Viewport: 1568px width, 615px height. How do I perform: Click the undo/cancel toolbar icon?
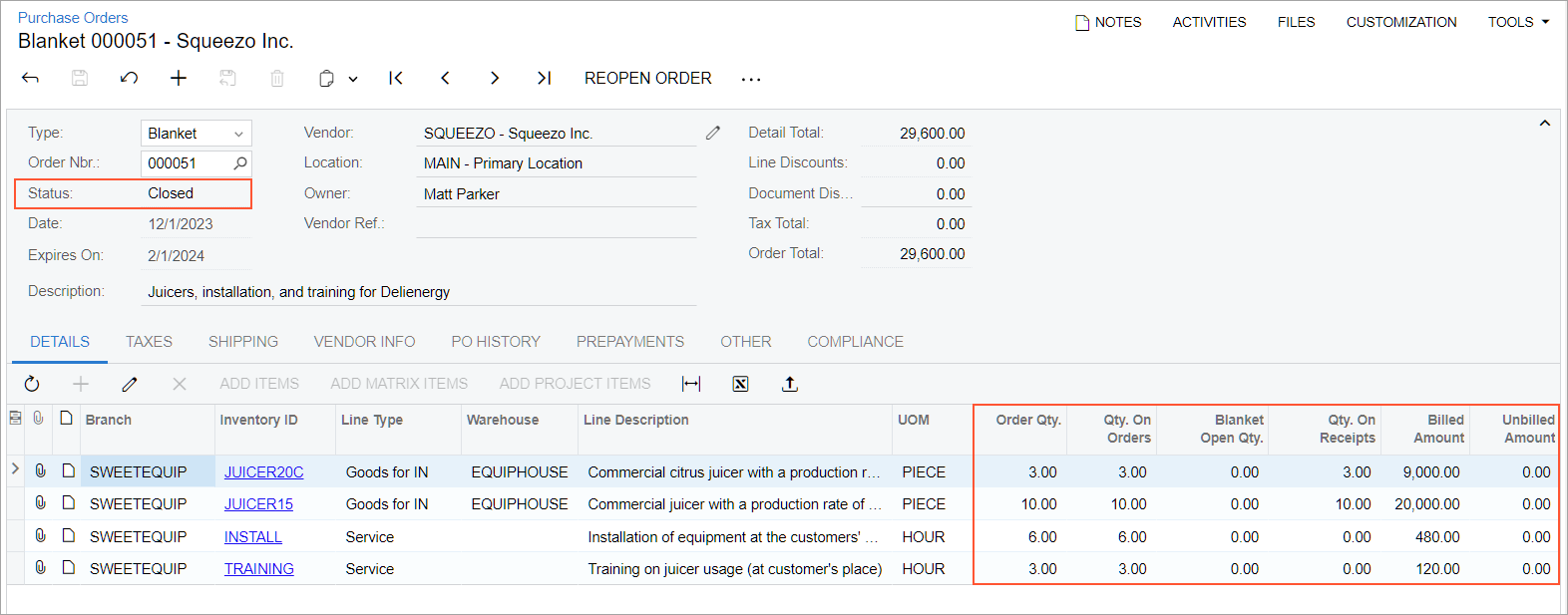[x=129, y=78]
